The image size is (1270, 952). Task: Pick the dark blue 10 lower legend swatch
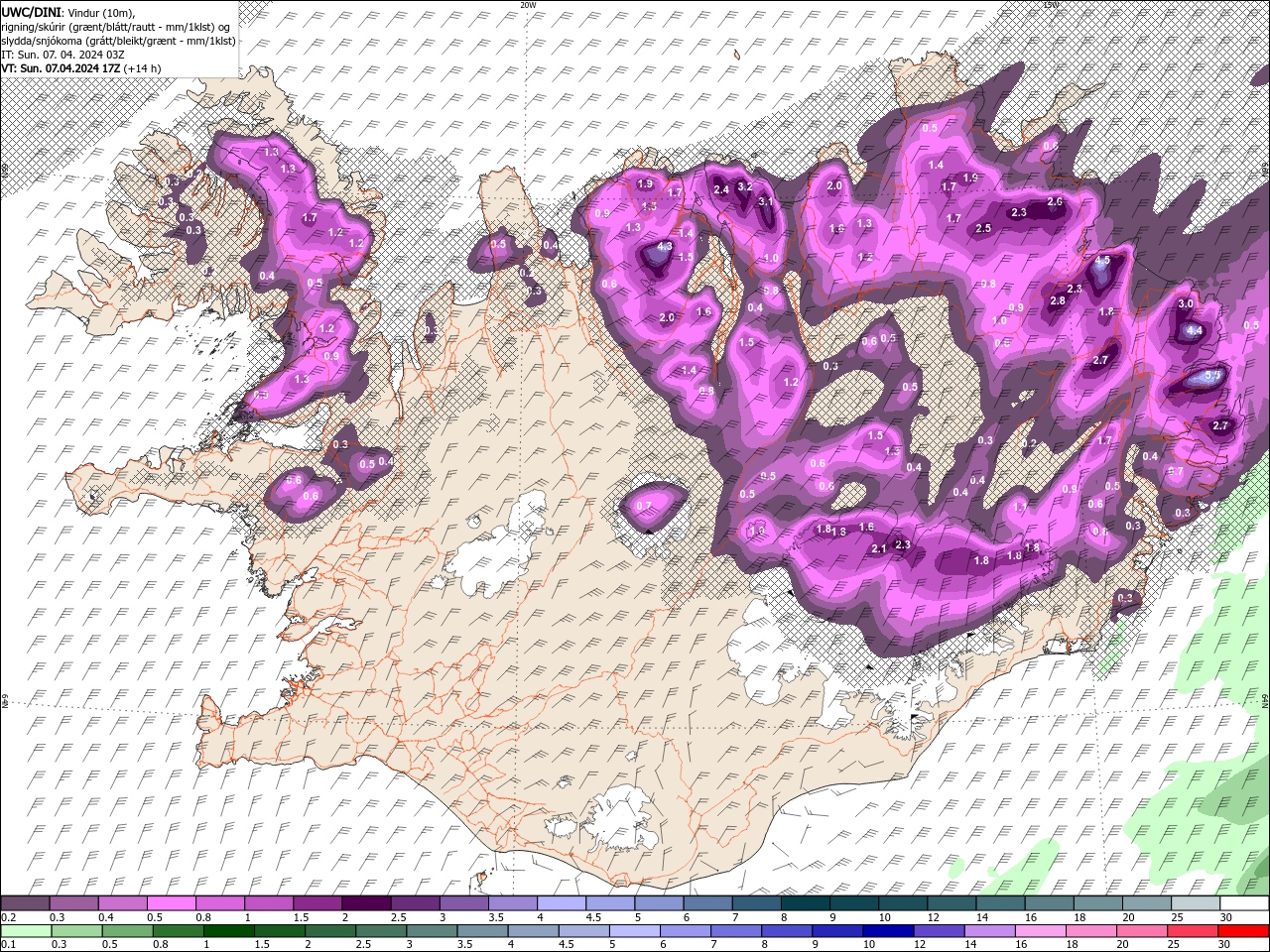888,931
